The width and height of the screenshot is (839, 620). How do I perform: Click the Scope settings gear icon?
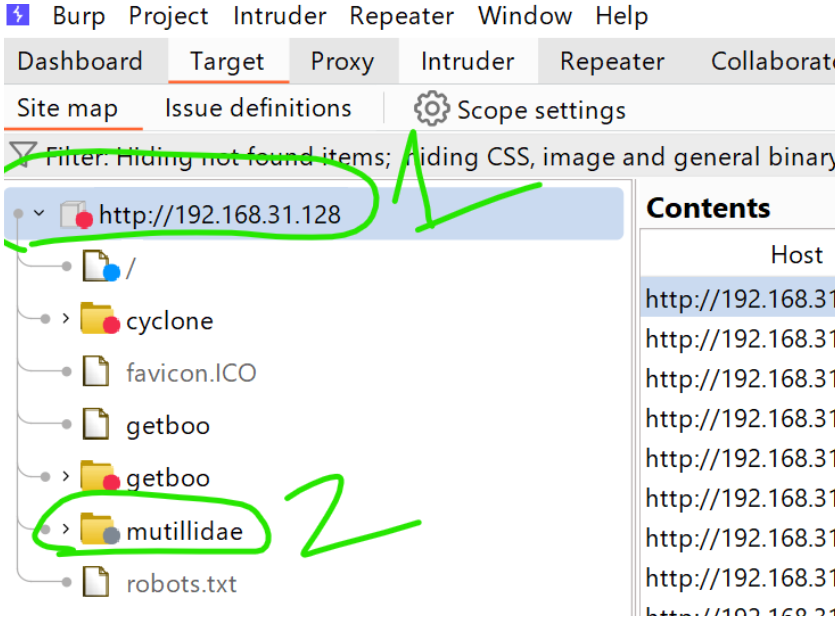tap(431, 109)
